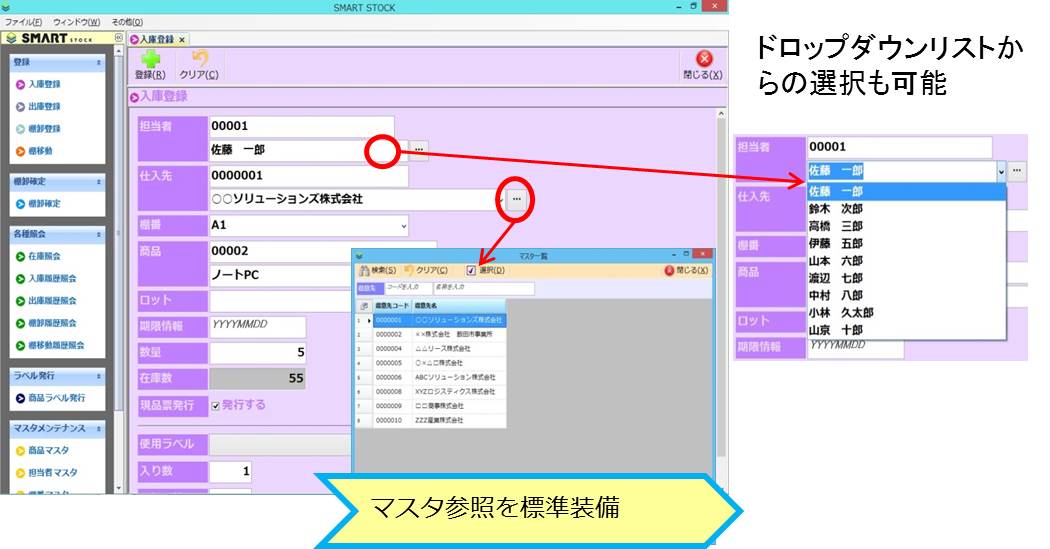Click the code search box in マスタ一覧
This screenshot has height=549, width=1050.
click(409, 288)
